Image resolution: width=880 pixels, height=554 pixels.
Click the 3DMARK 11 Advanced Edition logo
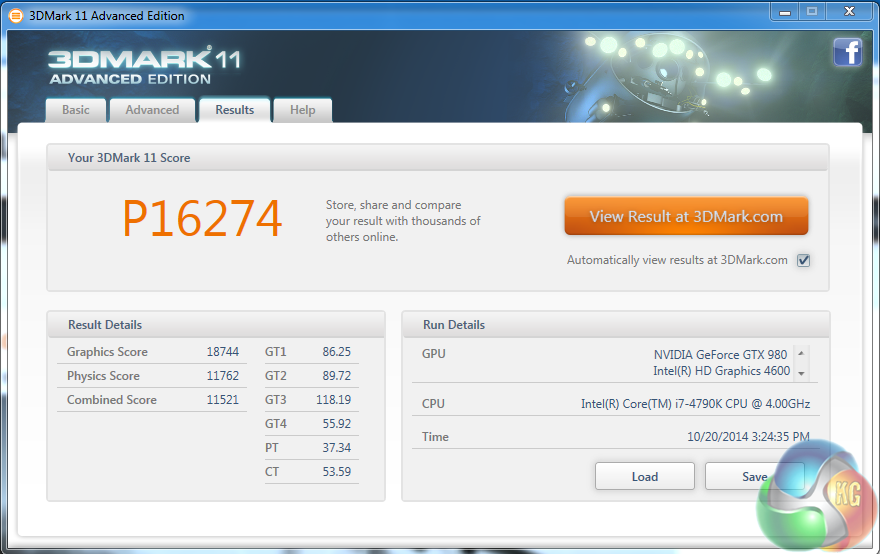click(144, 67)
